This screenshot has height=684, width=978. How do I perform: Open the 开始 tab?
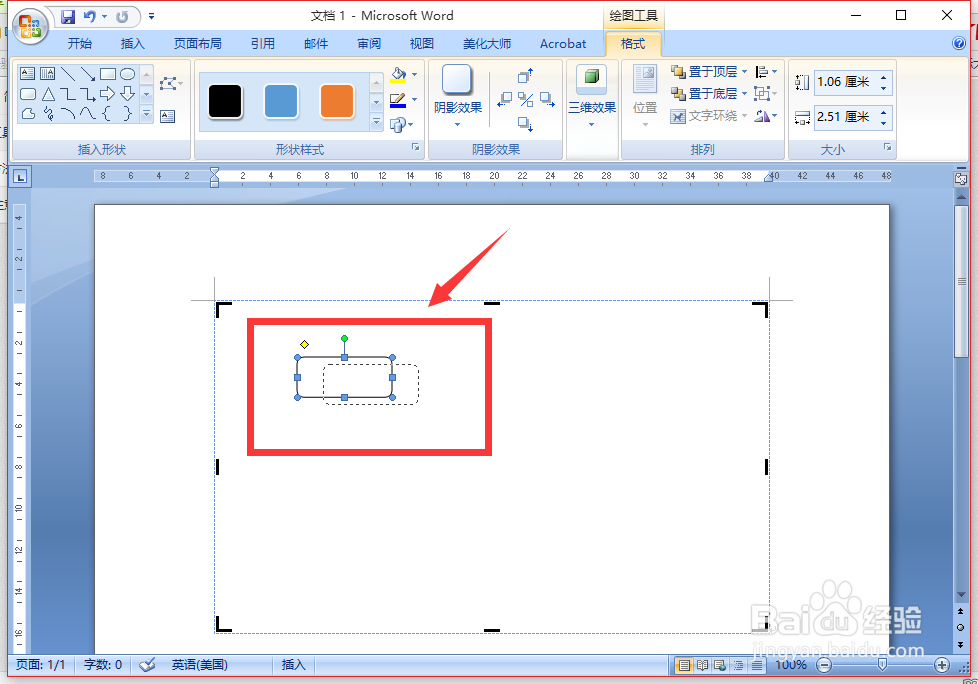point(80,44)
